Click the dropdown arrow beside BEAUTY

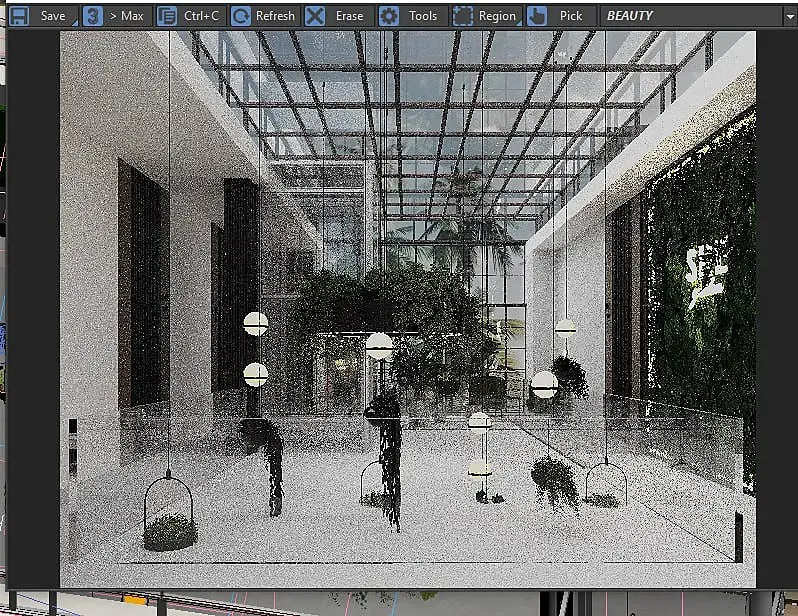pyautogui.click(x=790, y=16)
